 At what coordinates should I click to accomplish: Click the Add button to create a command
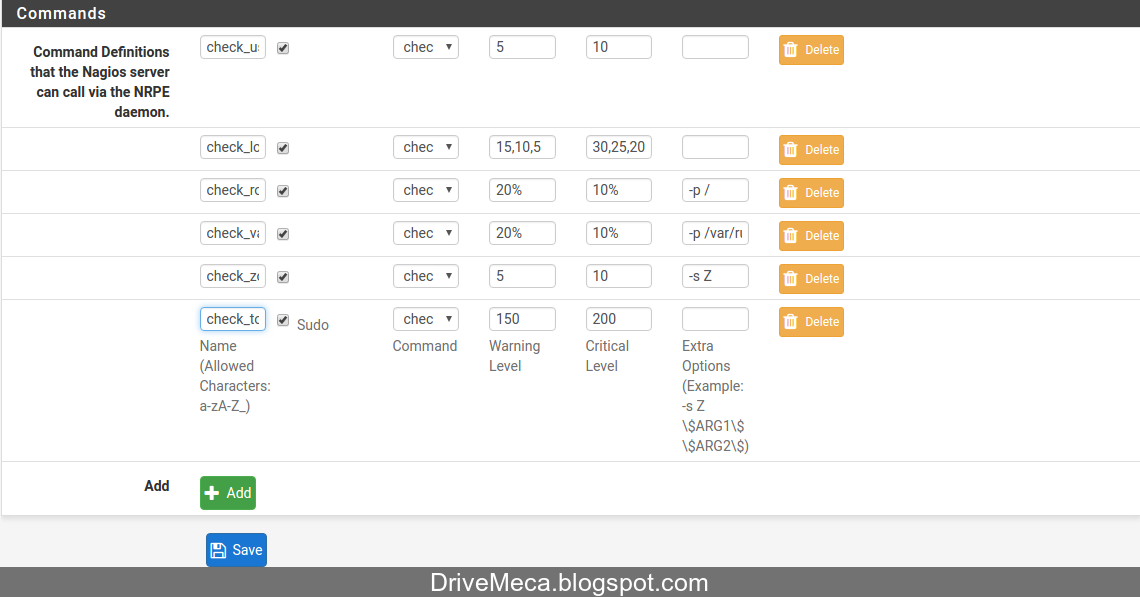227,492
